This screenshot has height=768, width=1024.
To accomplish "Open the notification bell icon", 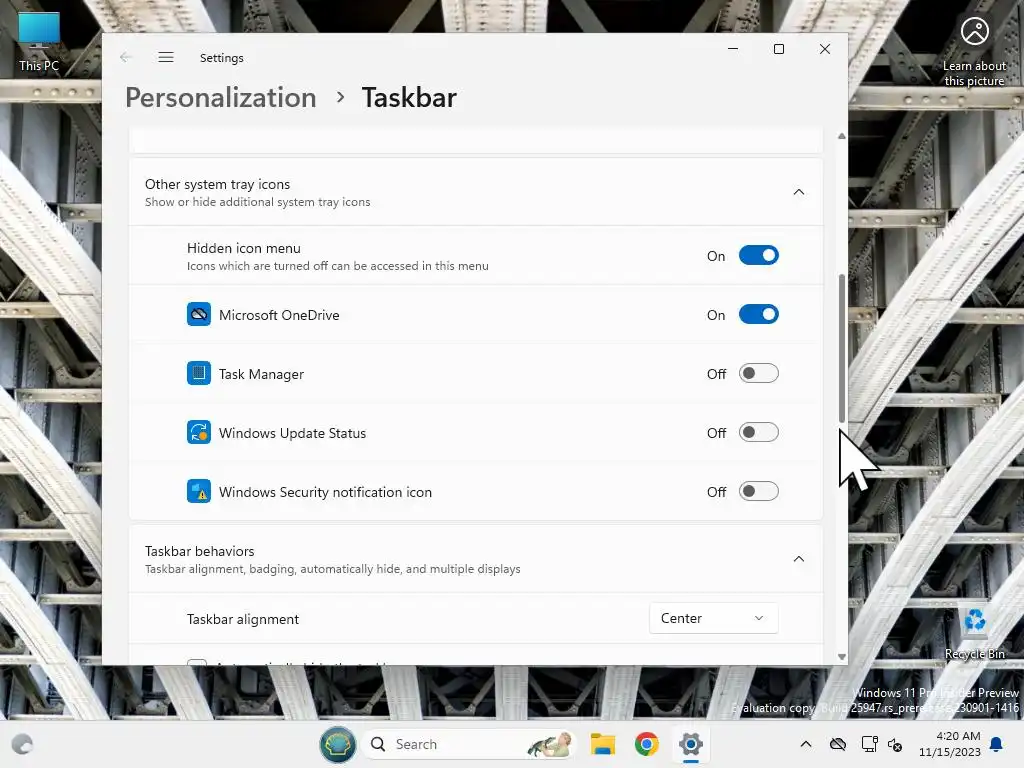I will [997, 744].
